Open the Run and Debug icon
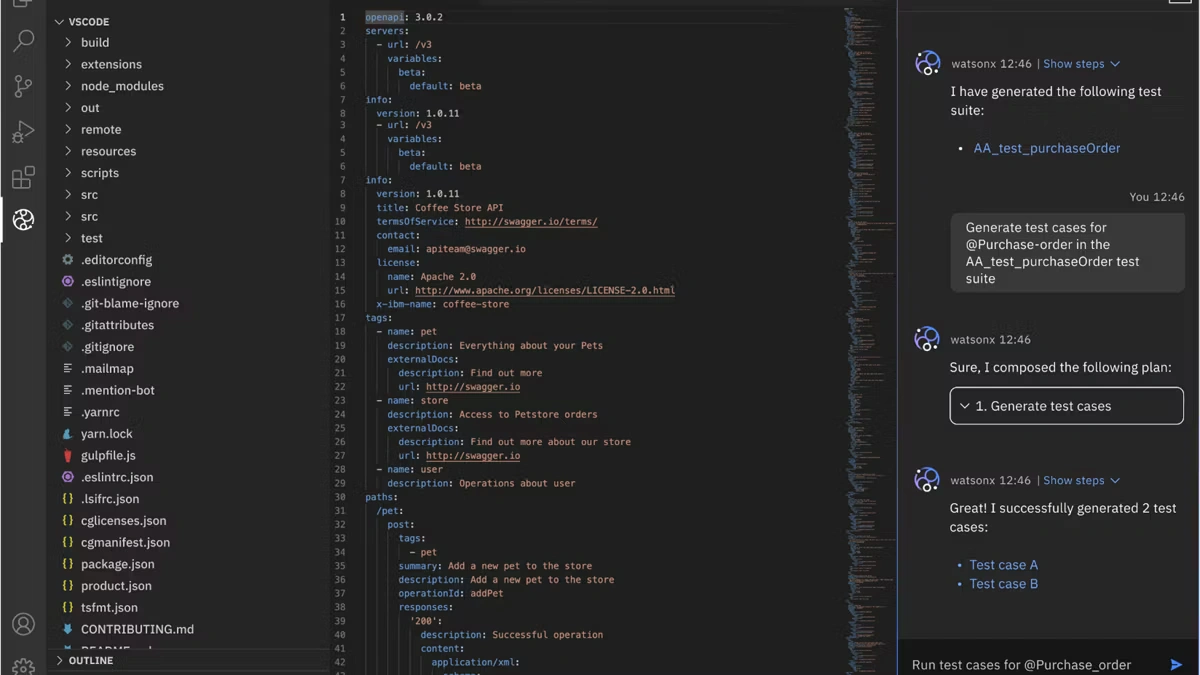 click(23, 132)
